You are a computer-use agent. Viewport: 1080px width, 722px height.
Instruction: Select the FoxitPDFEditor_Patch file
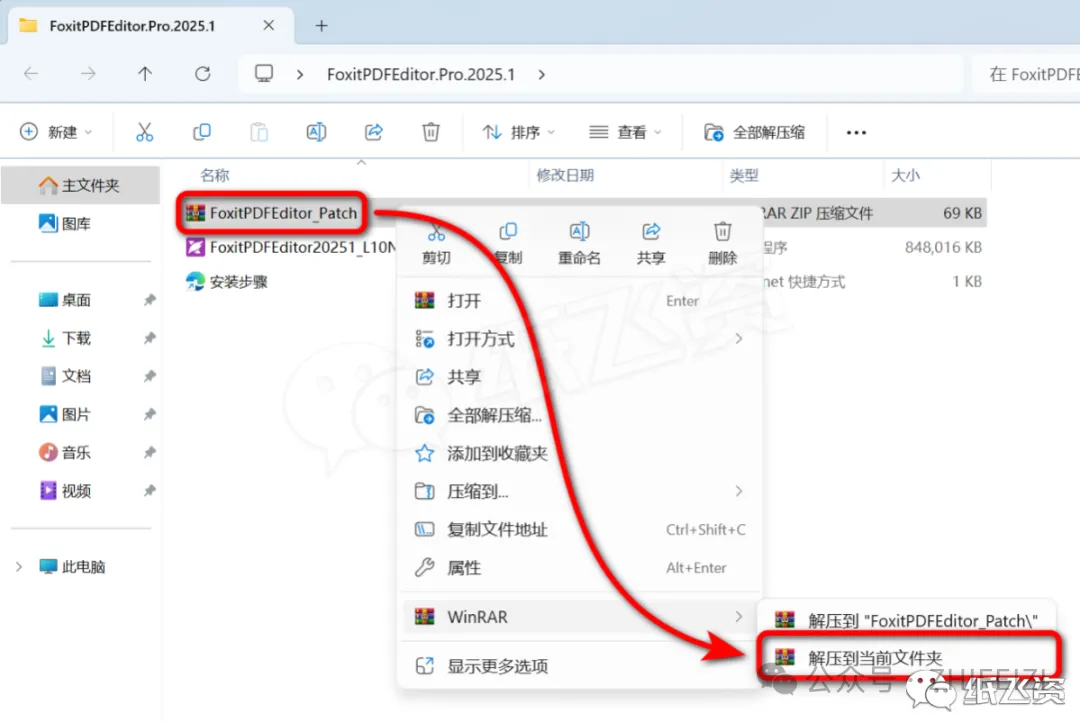(272, 213)
